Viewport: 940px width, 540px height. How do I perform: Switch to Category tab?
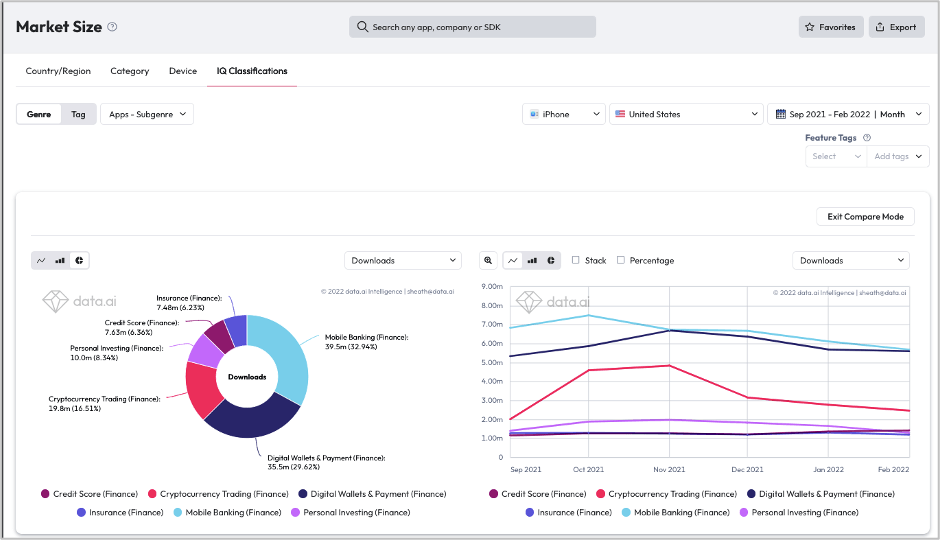(129, 71)
